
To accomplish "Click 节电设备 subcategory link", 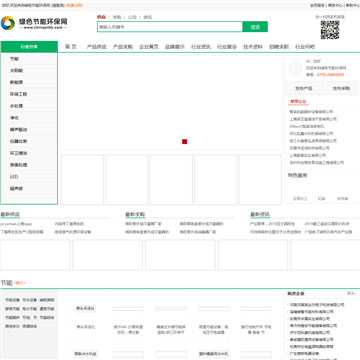I will [x=12, y=300].
